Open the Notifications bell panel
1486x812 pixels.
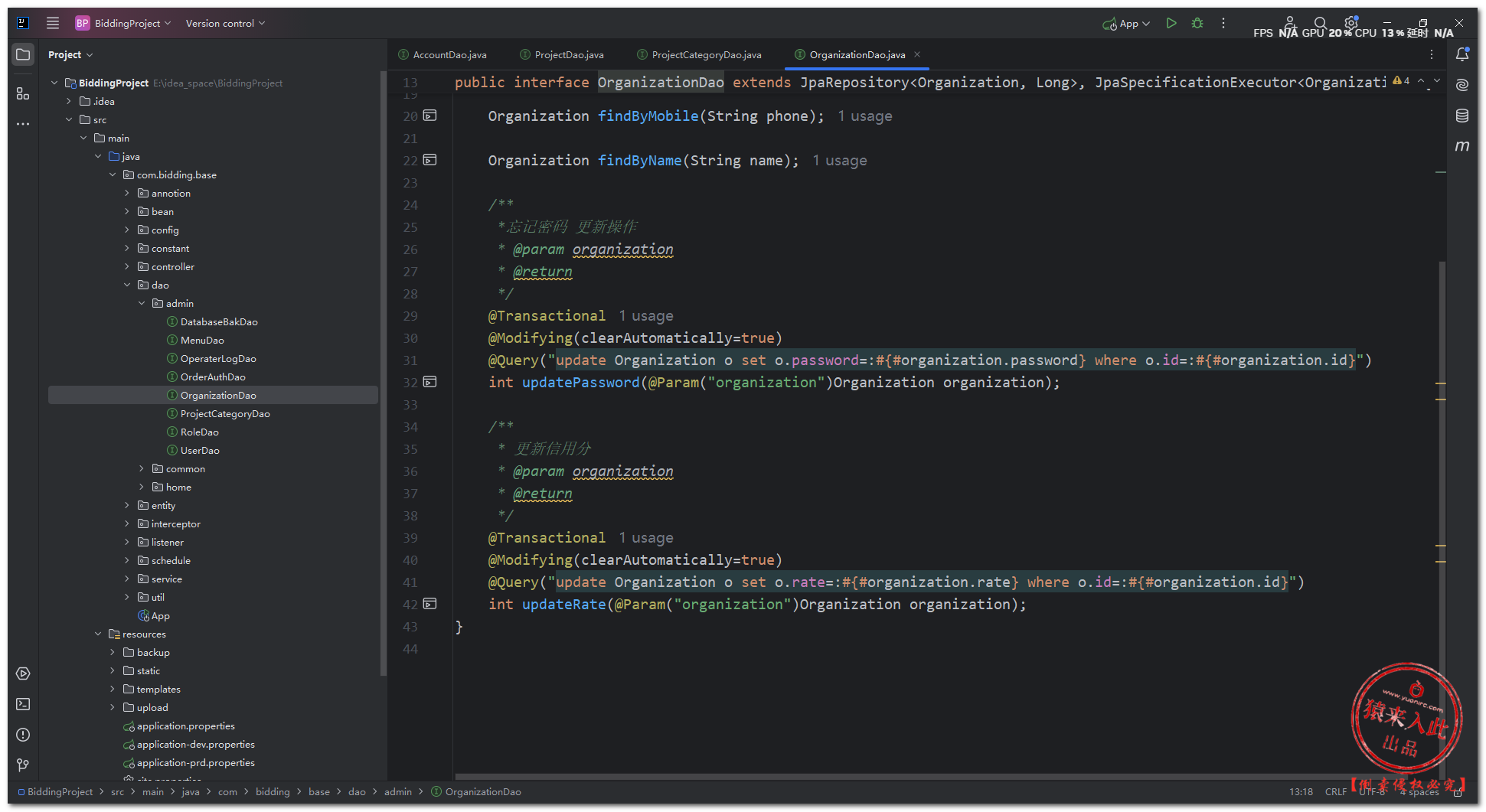(1462, 54)
